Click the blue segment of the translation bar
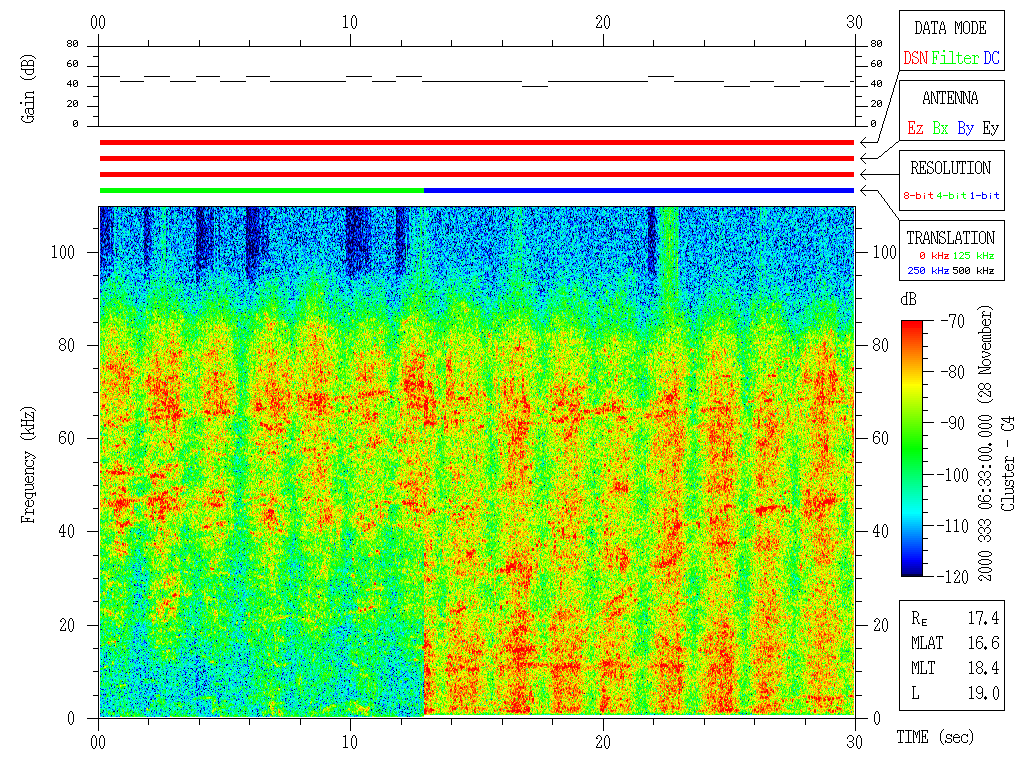Viewport: 1024px width, 768px height. pyautogui.click(x=638, y=190)
